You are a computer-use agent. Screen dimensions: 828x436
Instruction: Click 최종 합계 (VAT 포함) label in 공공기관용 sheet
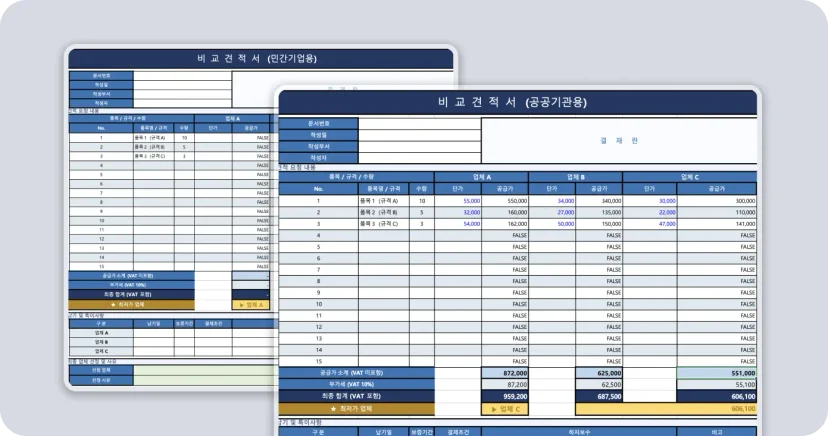tap(356, 396)
